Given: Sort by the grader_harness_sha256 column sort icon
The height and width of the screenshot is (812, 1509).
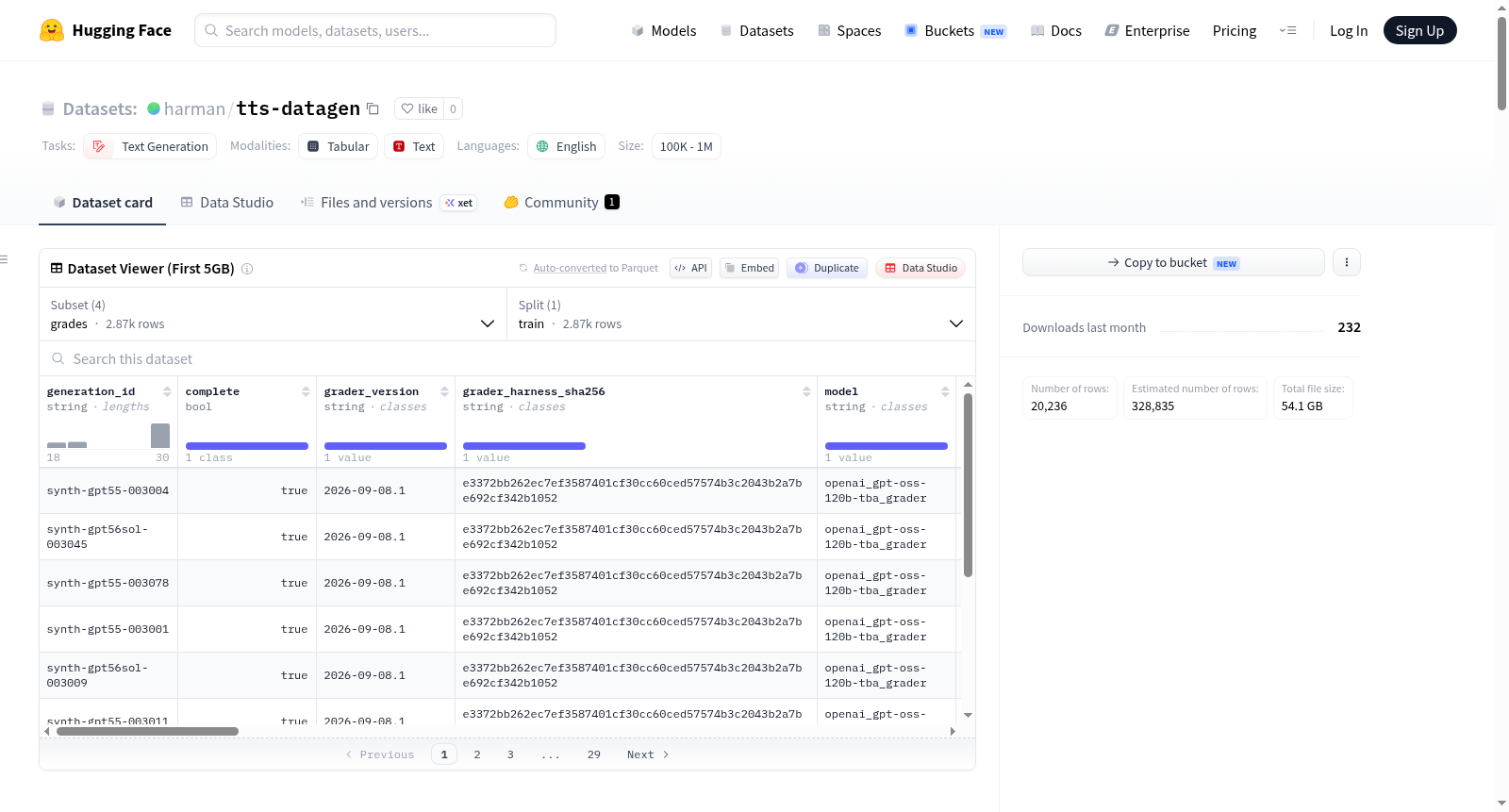Looking at the screenshot, I should click(x=806, y=391).
